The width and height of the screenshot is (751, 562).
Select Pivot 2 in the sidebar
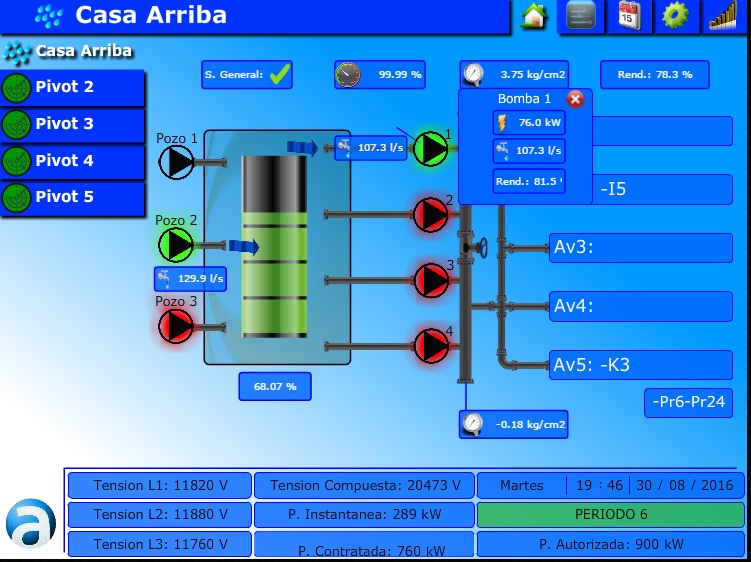72,87
